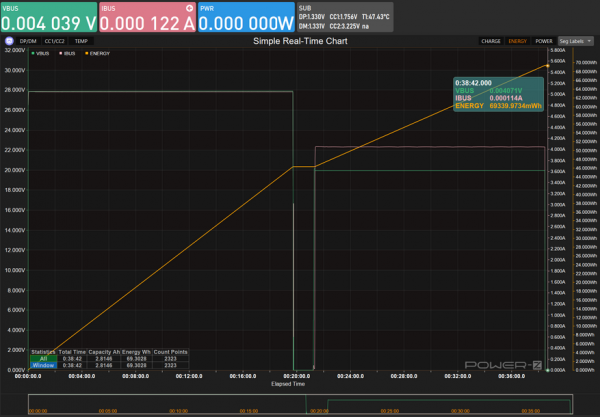Select the pink IBUS current readout panel

tap(148, 17)
